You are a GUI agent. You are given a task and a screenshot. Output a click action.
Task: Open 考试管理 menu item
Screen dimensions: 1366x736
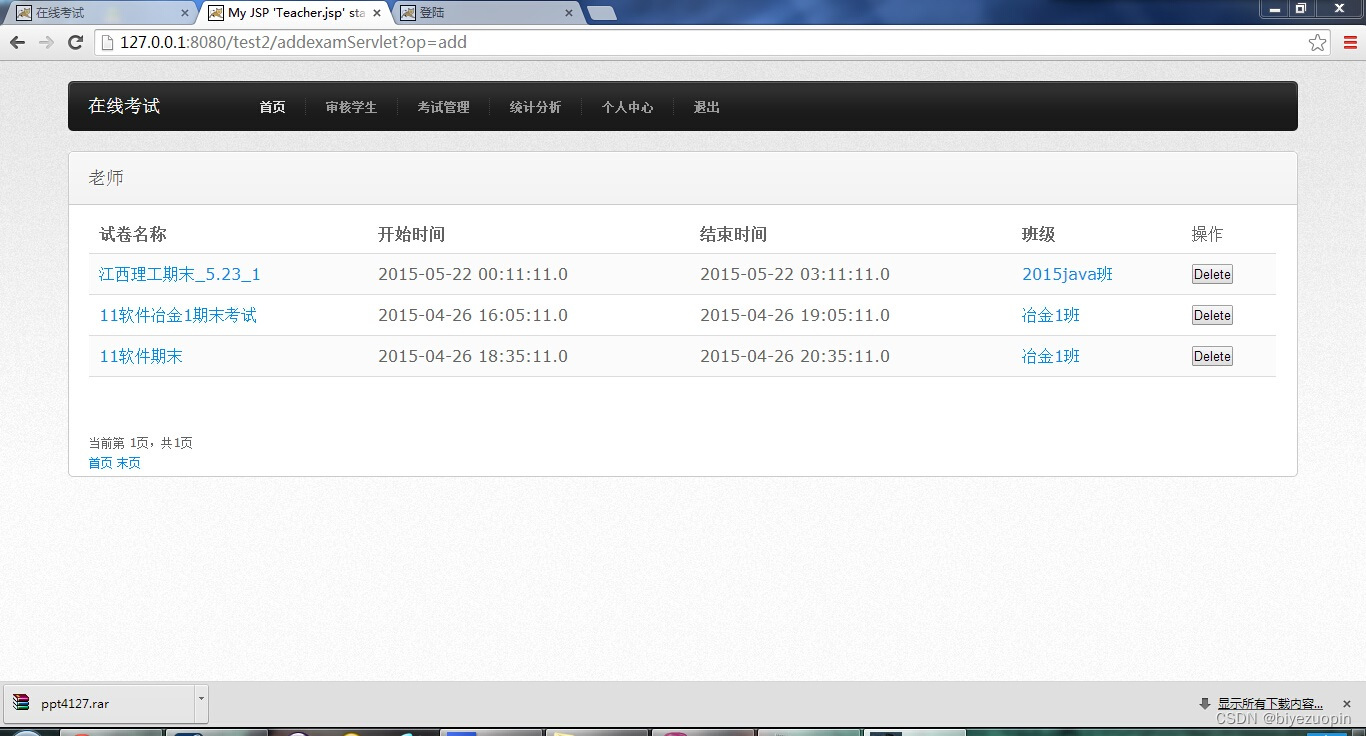pyautogui.click(x=443, y=107)
